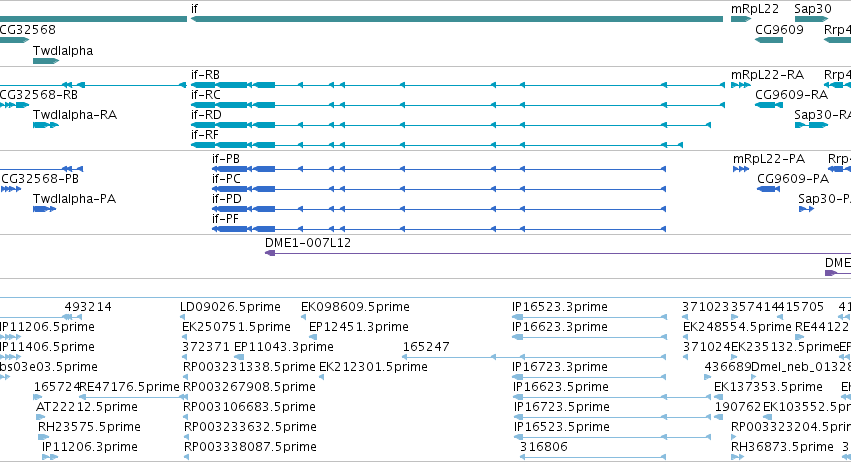Open the Twdlalpha gene label
This screenshot has height=462, width=851.
tap(63, 50)
